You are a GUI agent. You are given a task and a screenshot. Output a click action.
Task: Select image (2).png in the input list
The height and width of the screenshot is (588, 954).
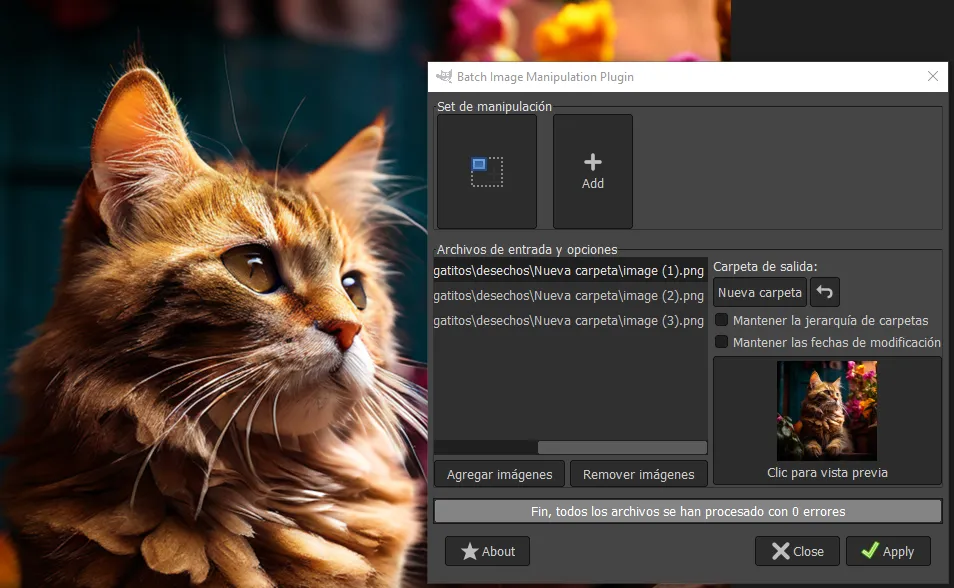[x=569, y=296]
